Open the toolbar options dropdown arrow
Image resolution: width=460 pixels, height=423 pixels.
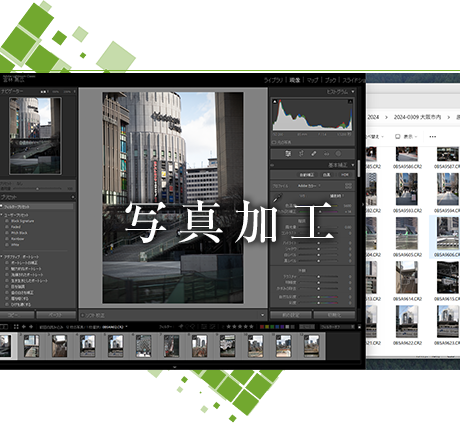pos(262,315)
